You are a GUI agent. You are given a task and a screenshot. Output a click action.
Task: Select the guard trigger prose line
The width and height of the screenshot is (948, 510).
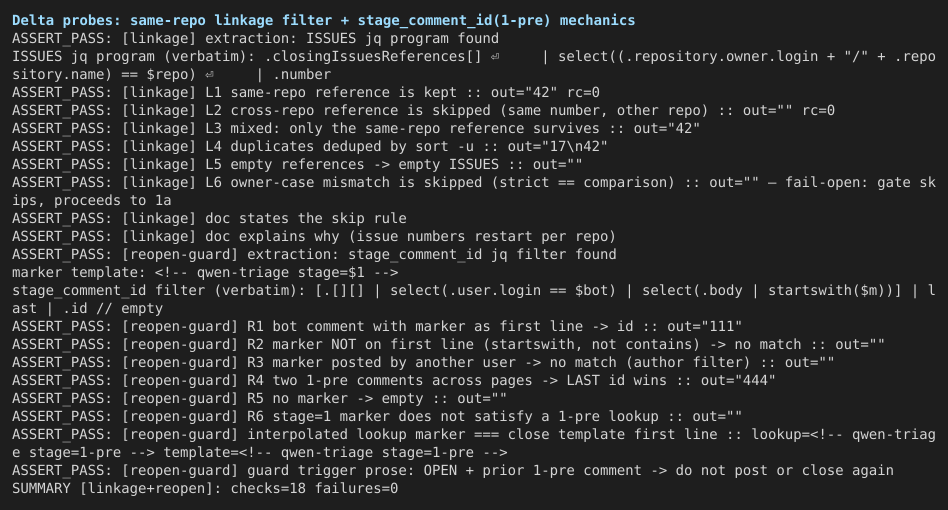click(453, 471)
